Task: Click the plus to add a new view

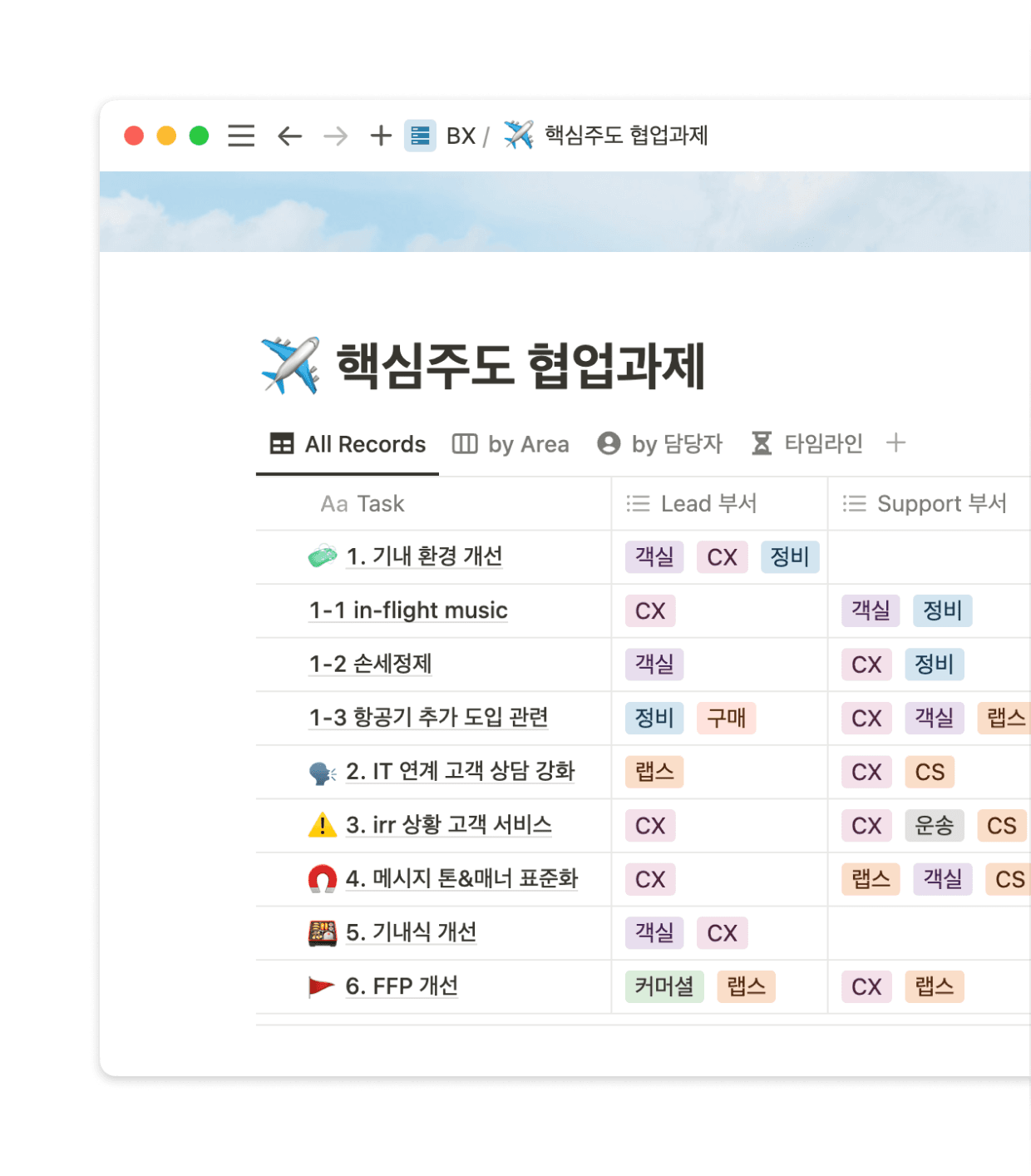Action: pos(896,443)
